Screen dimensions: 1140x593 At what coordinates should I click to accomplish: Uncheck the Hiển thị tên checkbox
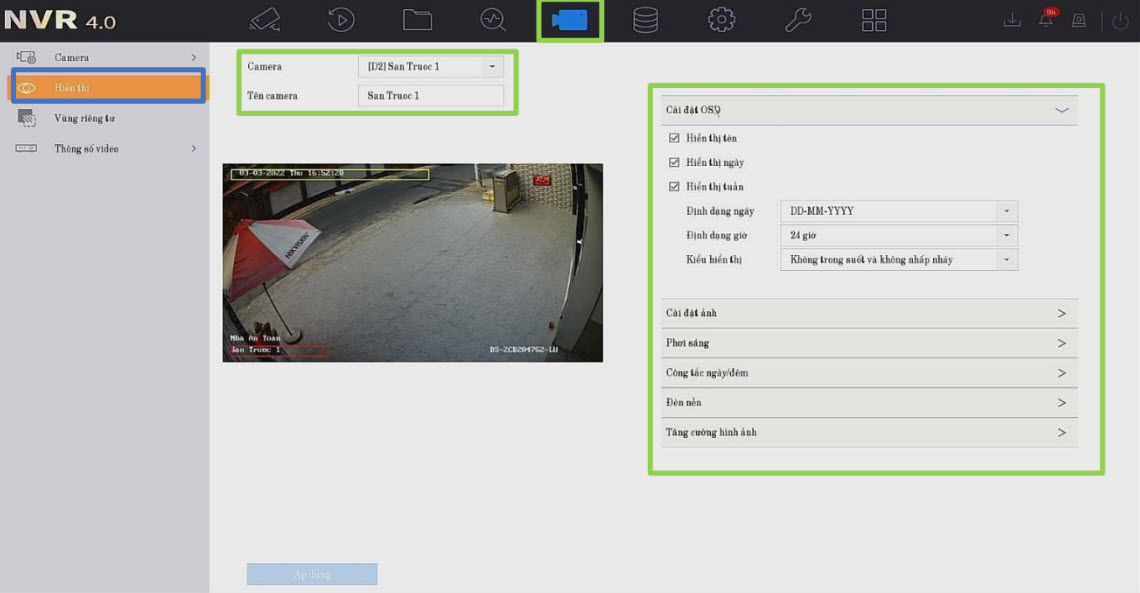coord(674,138)
